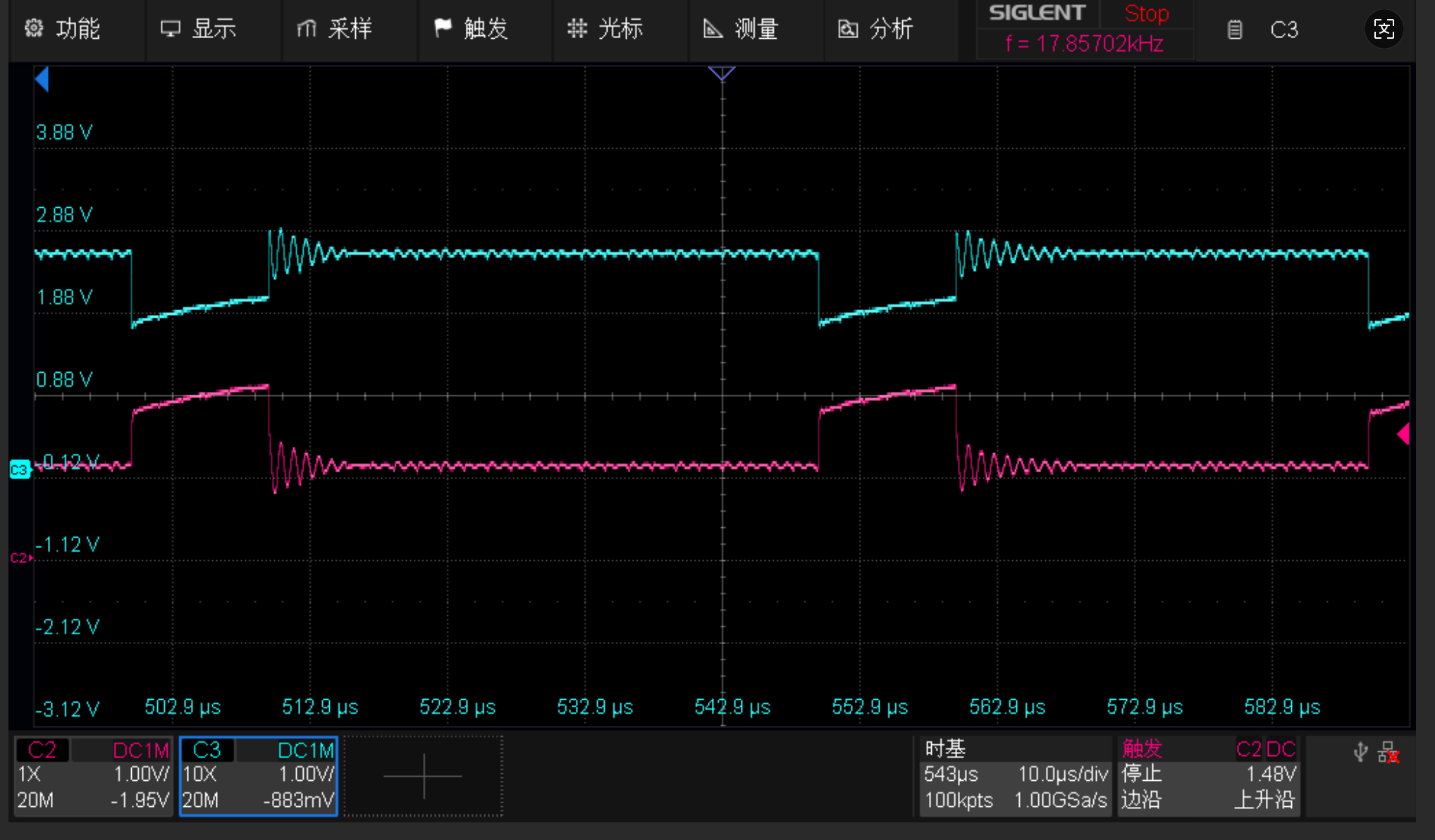
Task: Click the C2 1X probe attenuation label
Action: click(x=29, y=774)
